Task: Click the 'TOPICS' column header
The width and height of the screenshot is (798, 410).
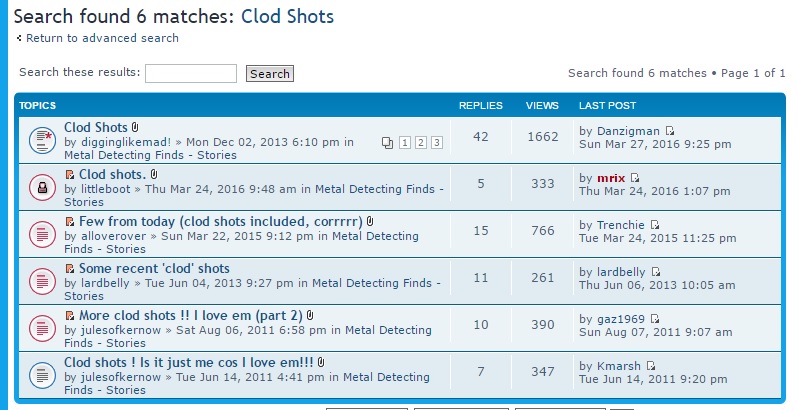Action: (x=38, y=106)
